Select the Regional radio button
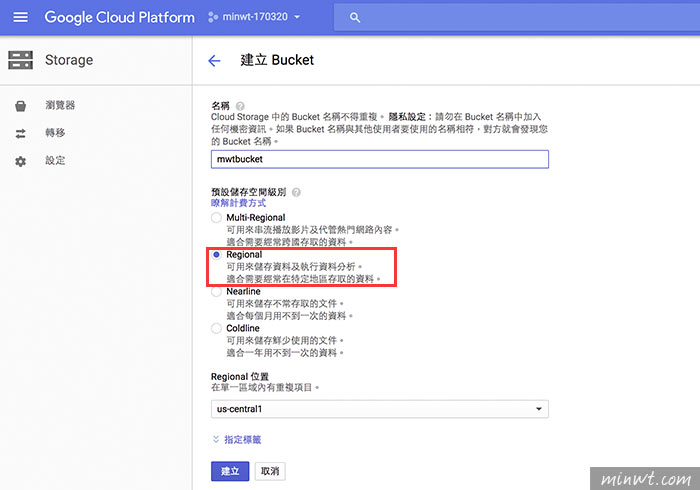This screenshot has height=490, width=700. point(217,255)
